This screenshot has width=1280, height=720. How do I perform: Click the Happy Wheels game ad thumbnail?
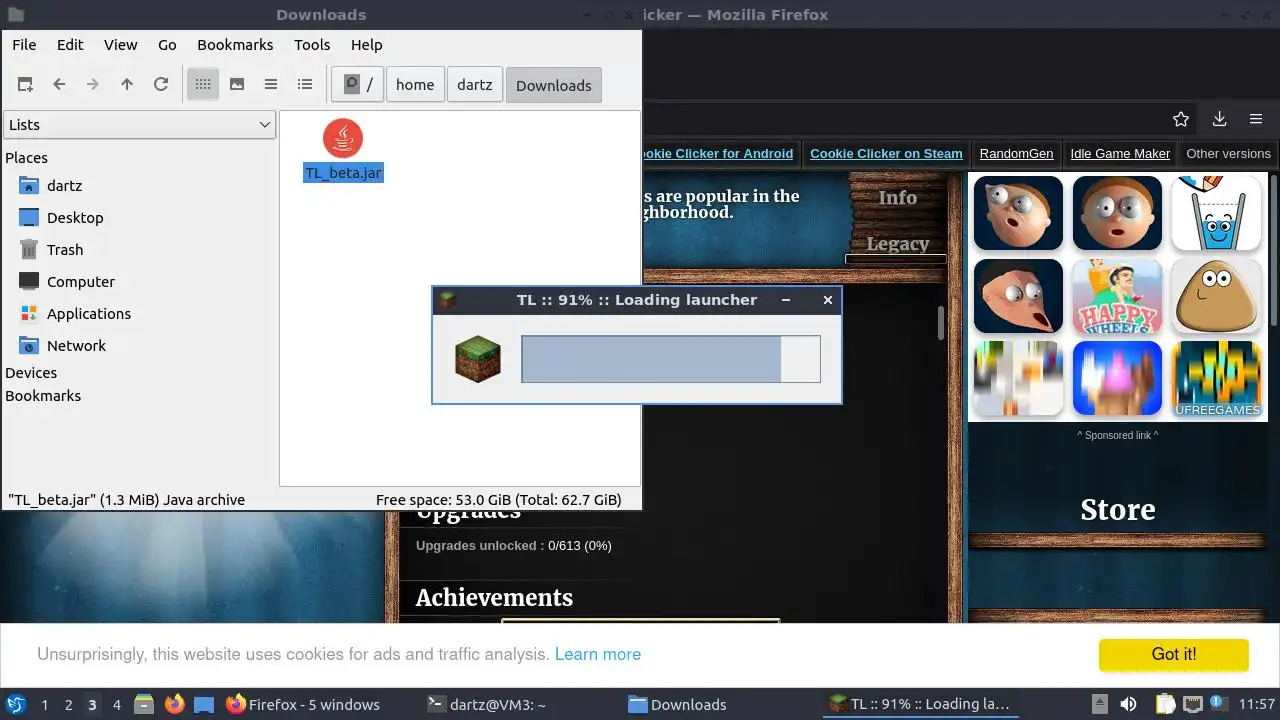pos(1117,296)
